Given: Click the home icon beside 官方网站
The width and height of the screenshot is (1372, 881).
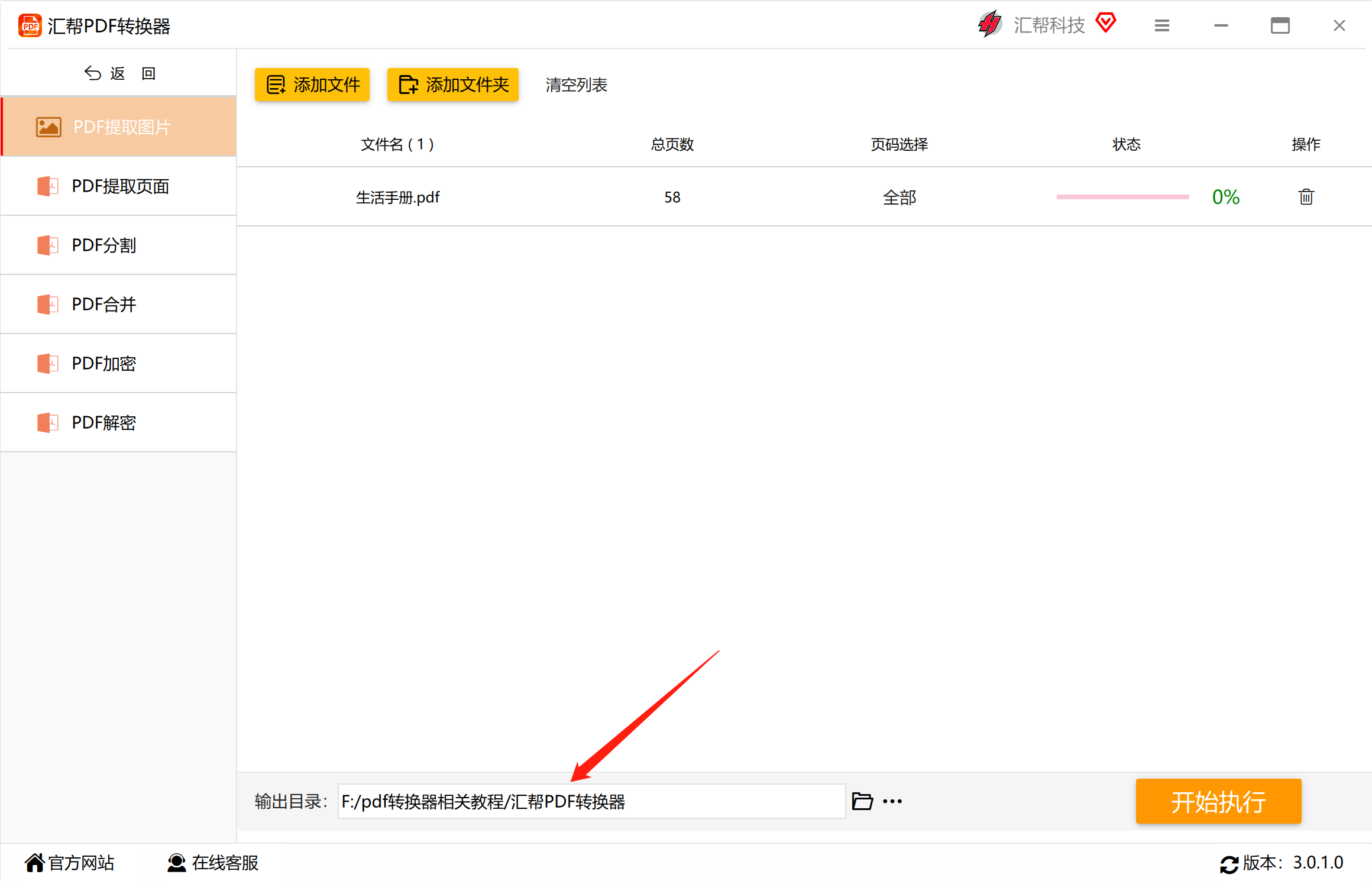Looking at the screenshot, I should click(34, 863).
